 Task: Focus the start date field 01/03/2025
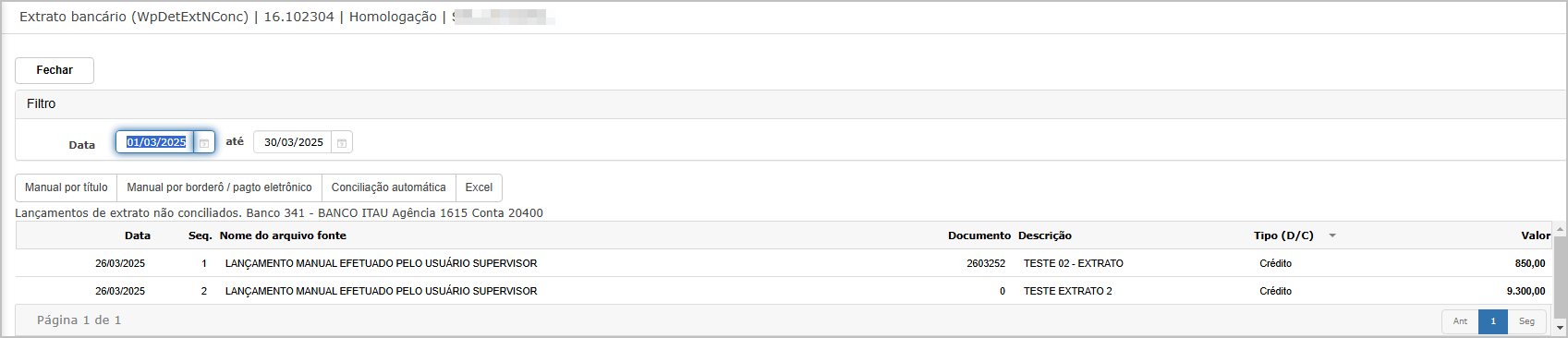point(155,142)
